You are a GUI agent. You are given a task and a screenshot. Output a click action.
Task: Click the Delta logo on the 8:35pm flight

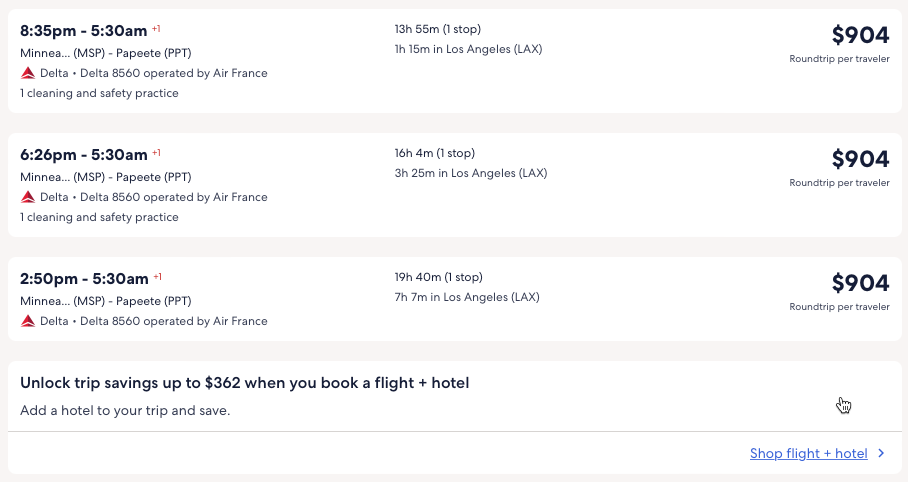[28, 73]
